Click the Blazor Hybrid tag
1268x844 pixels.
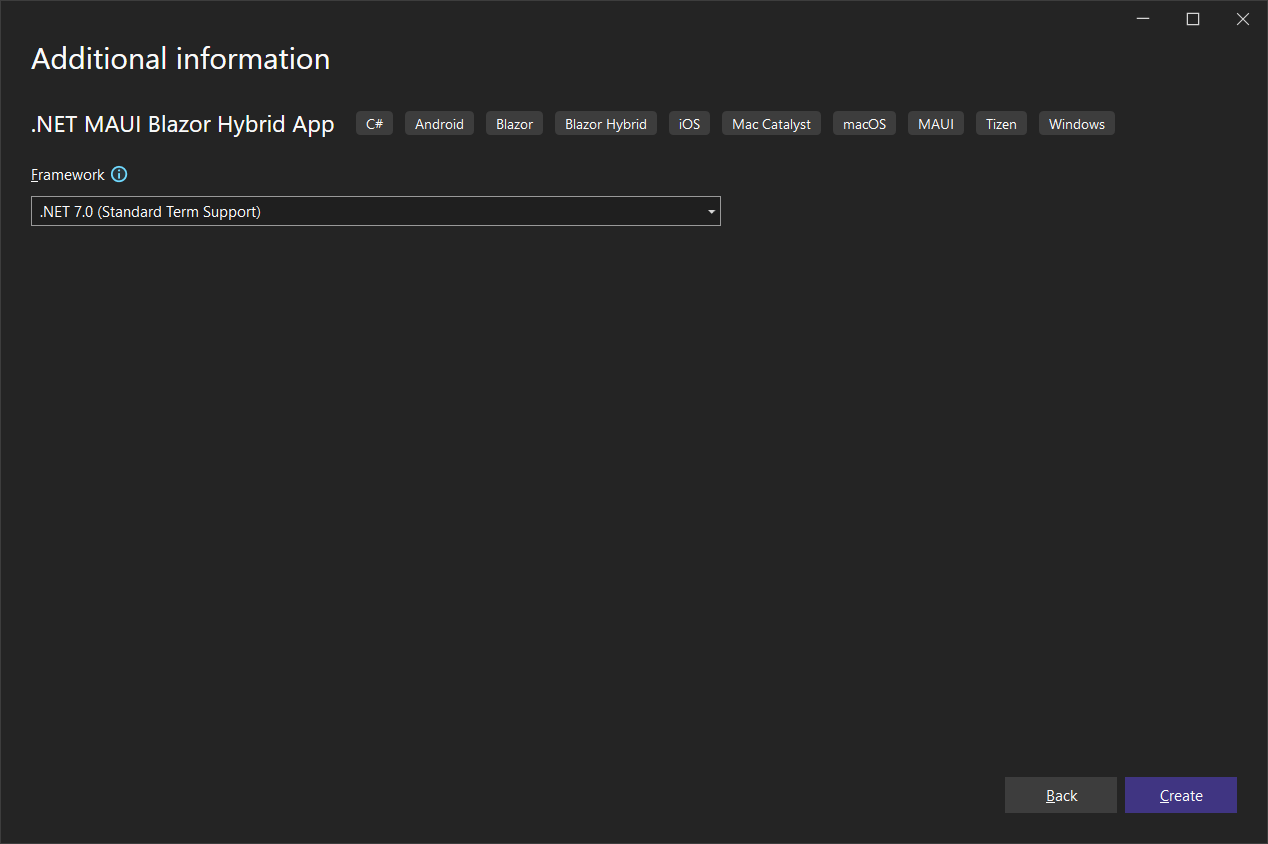click(x=606, y=123)
